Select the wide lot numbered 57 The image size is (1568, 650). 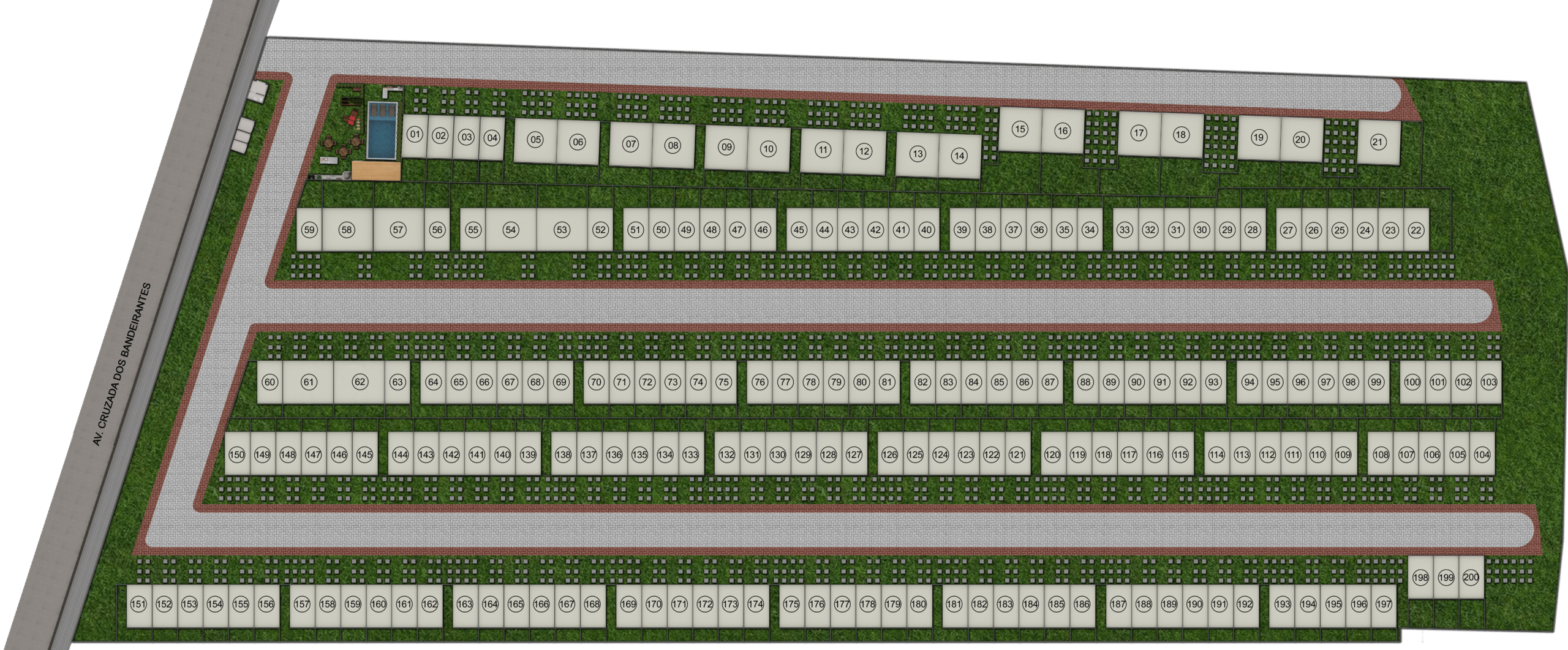tap(398, 230)
